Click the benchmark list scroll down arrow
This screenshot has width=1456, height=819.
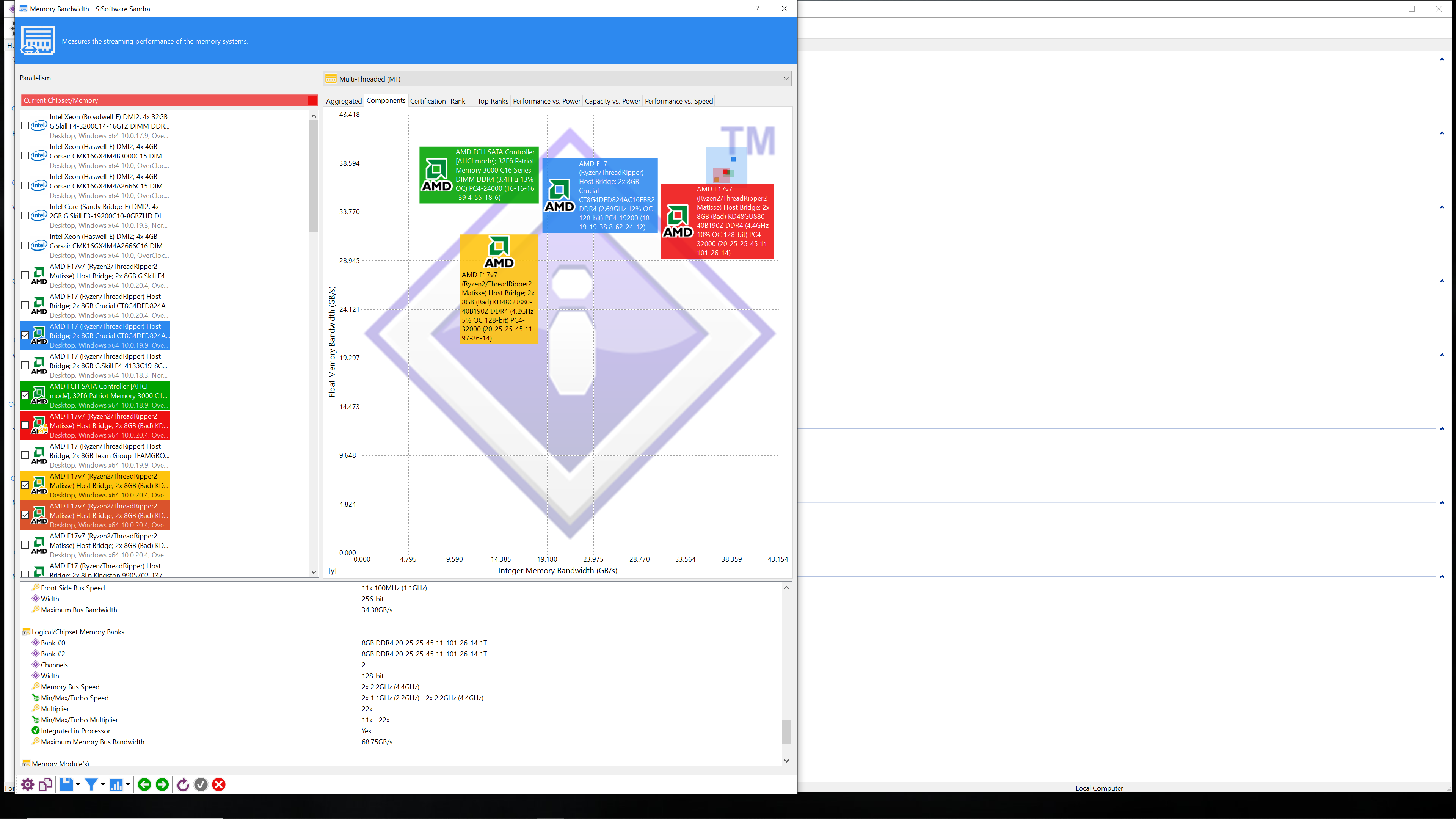pyautogui.click(x=314, y=572)
